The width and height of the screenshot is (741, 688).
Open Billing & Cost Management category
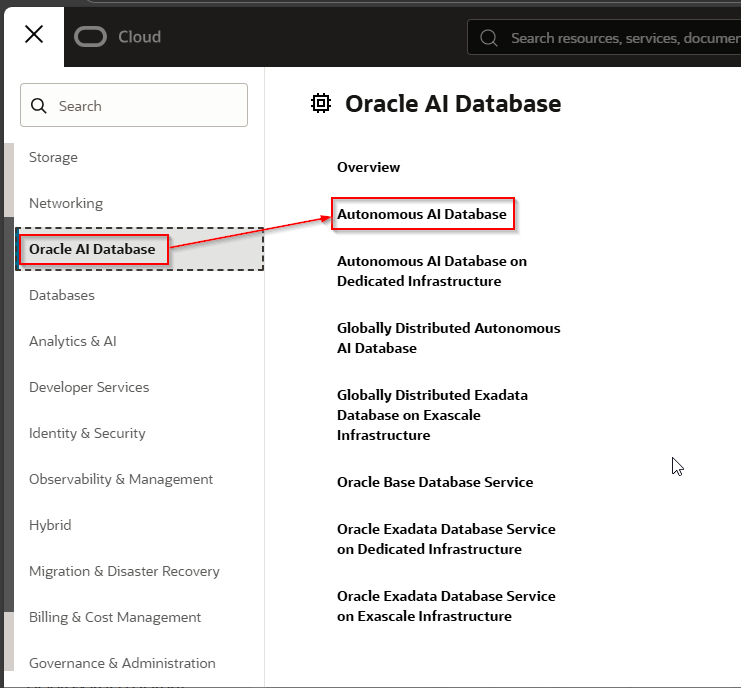click(x=115, y=617)
